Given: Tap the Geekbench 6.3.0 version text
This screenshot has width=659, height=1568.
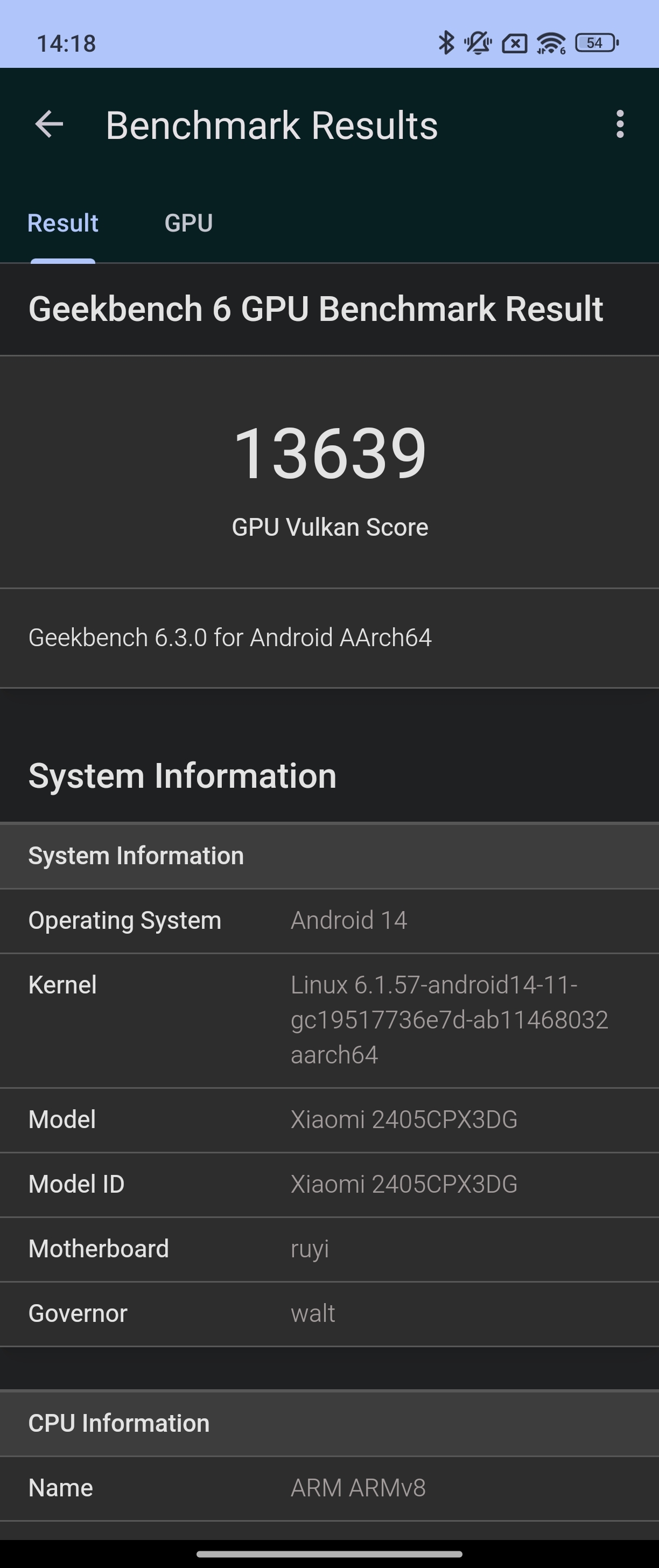Looking at the screenshot, I should [230, 638].
